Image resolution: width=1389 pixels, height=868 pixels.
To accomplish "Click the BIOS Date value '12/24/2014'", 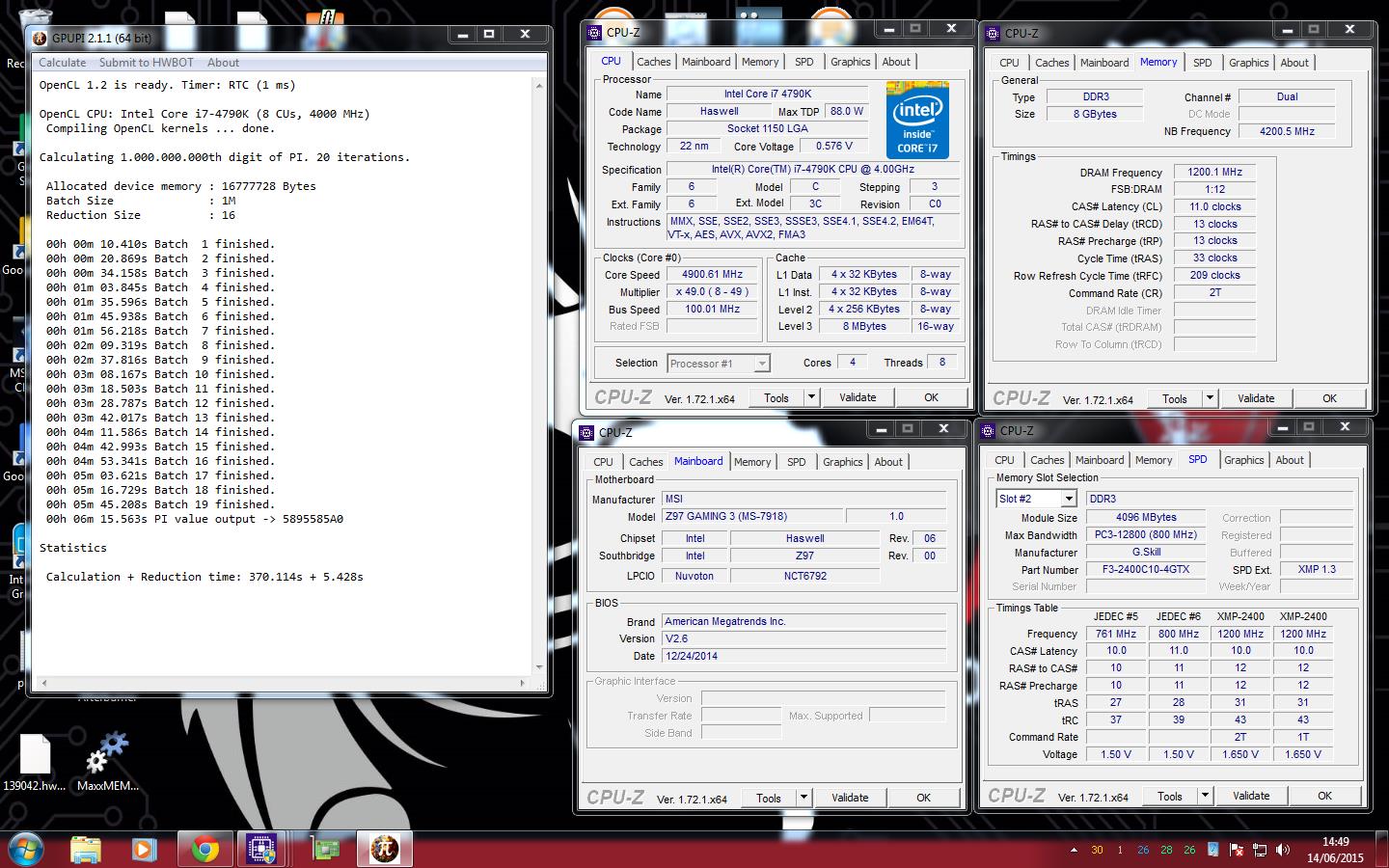I will point(804,657).
